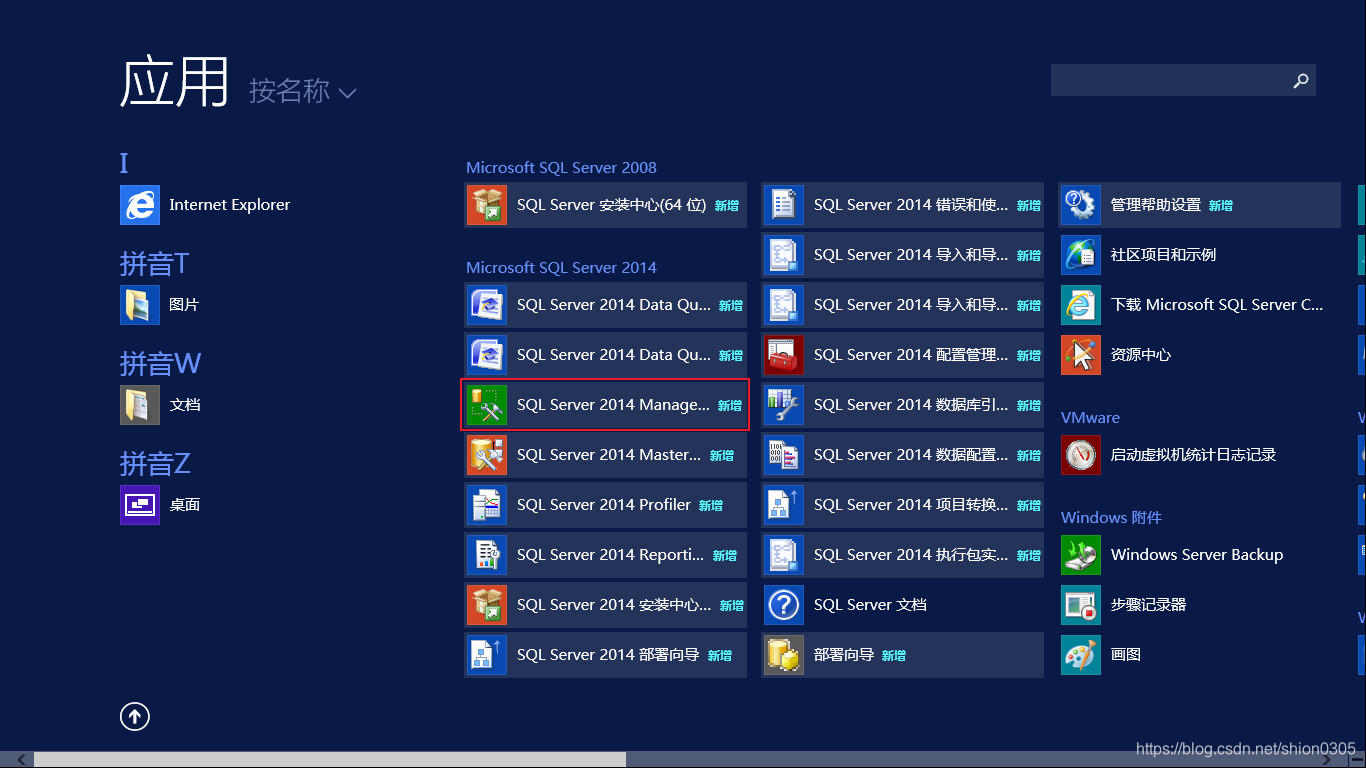Viewport: 1366px width, 768px height.
Task: Open SQL Server 2014 Master Data tile
Action: (x=606, y=455)
